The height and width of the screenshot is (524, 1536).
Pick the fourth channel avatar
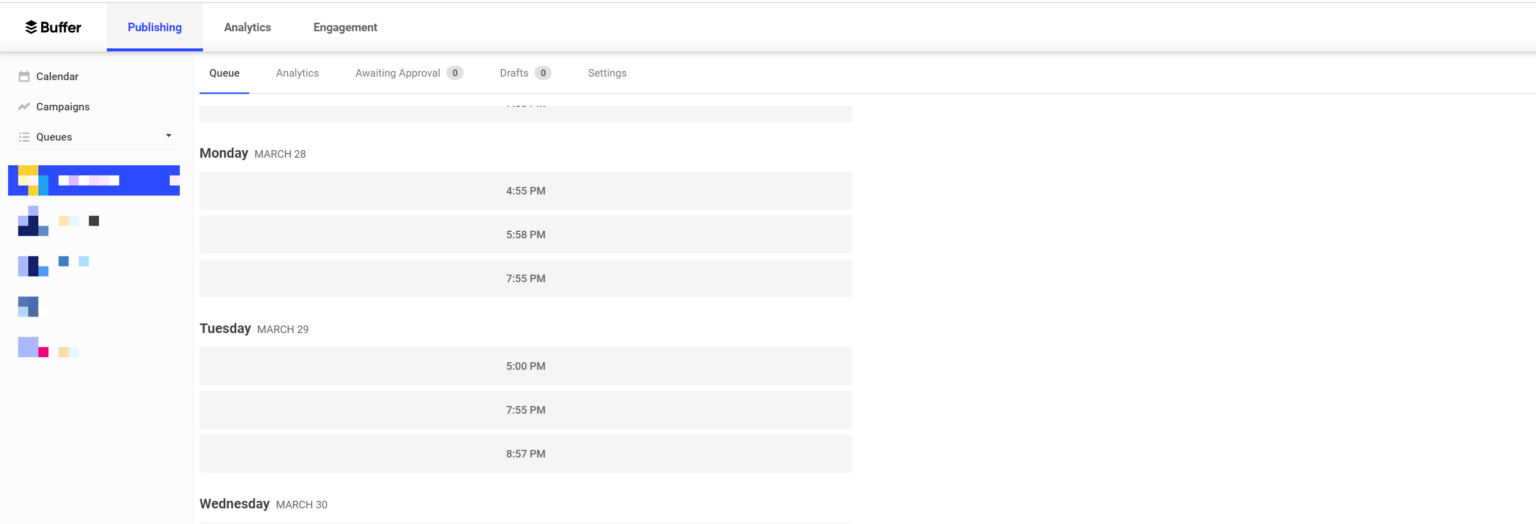(x=28, y=307)
